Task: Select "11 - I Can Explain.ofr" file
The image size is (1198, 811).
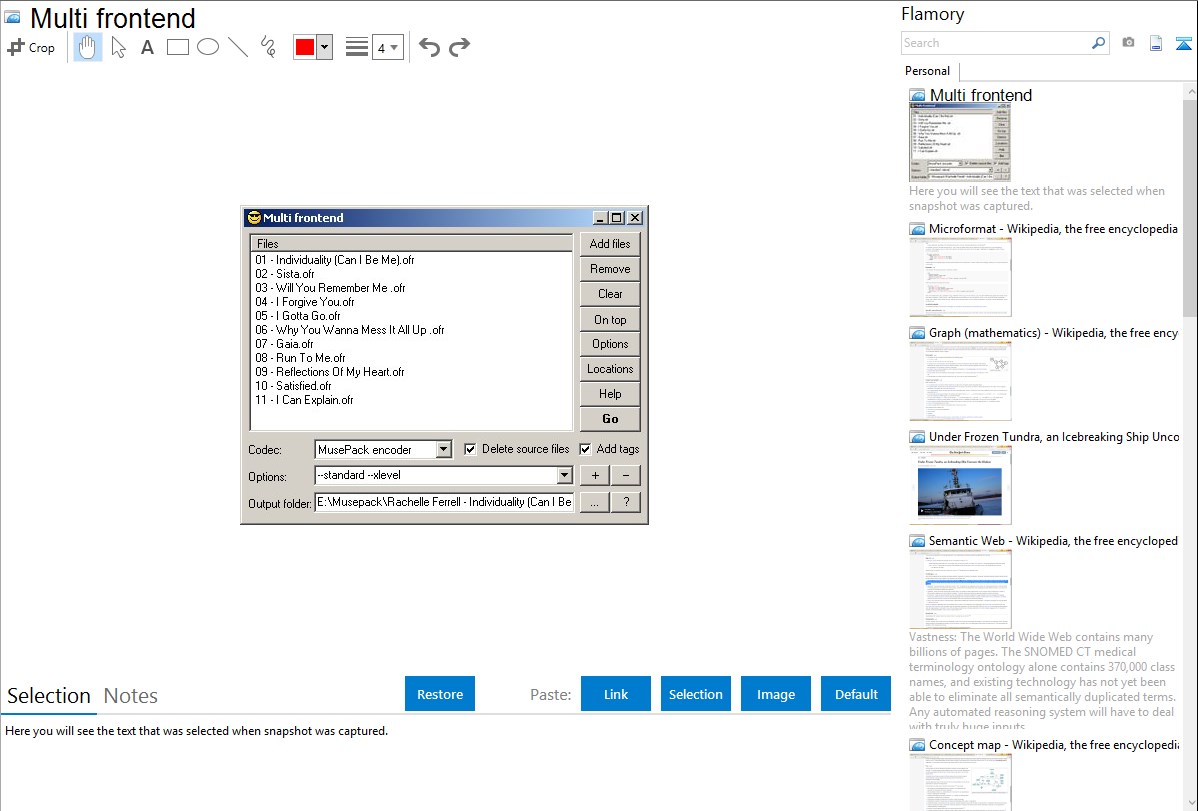Action: 304,400
